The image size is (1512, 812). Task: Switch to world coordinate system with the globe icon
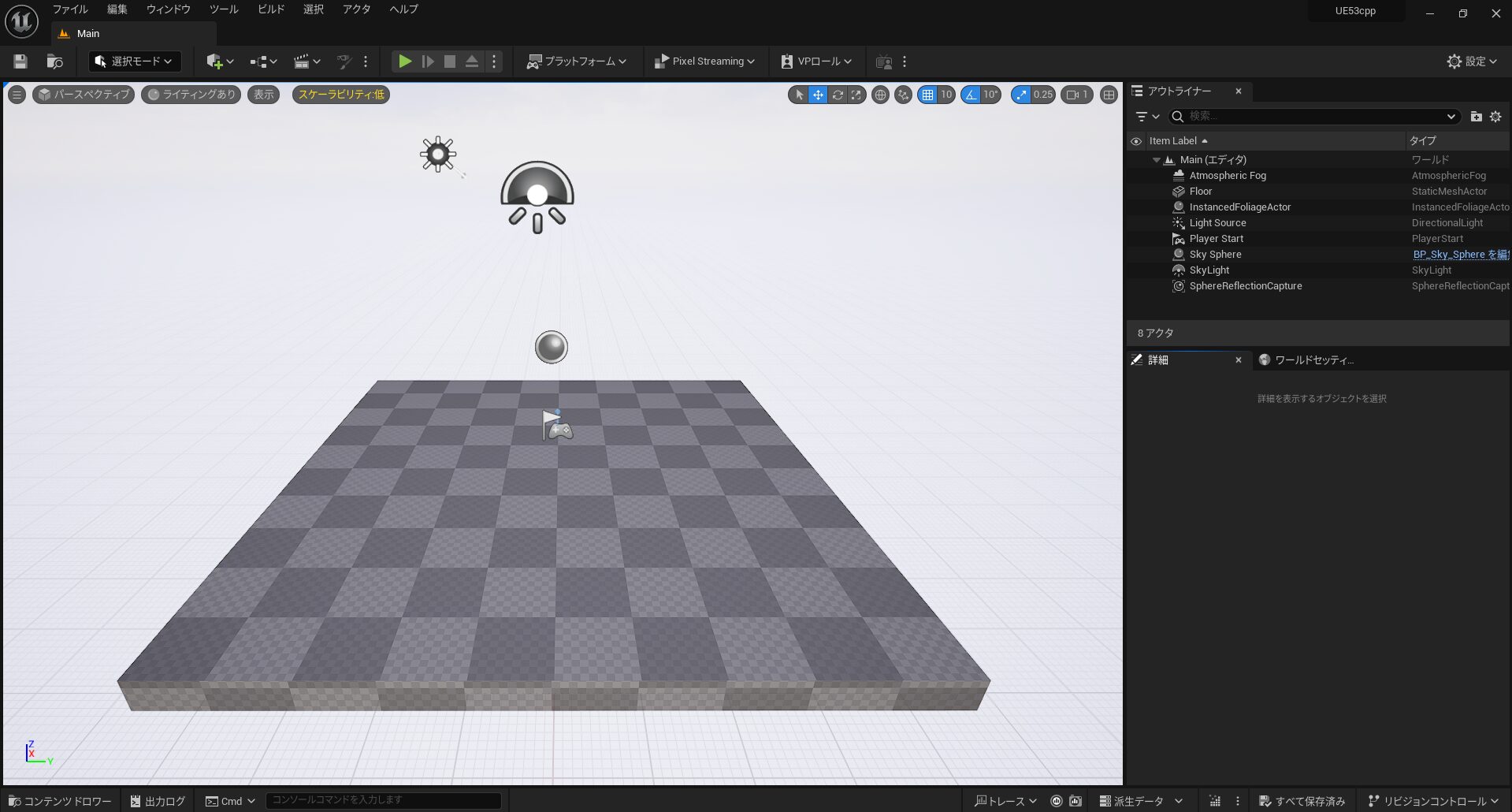pyautogui.click(x=880, y=95)
